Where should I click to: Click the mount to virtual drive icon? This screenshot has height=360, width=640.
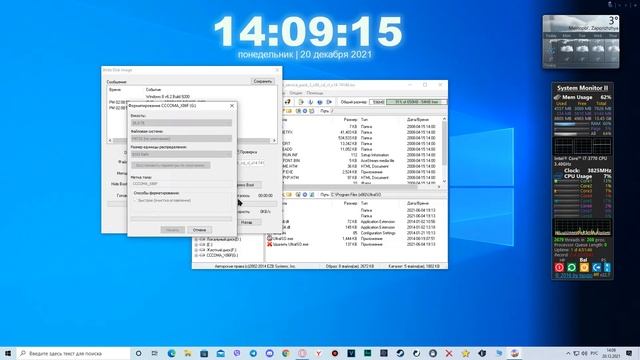coord(311,102)
